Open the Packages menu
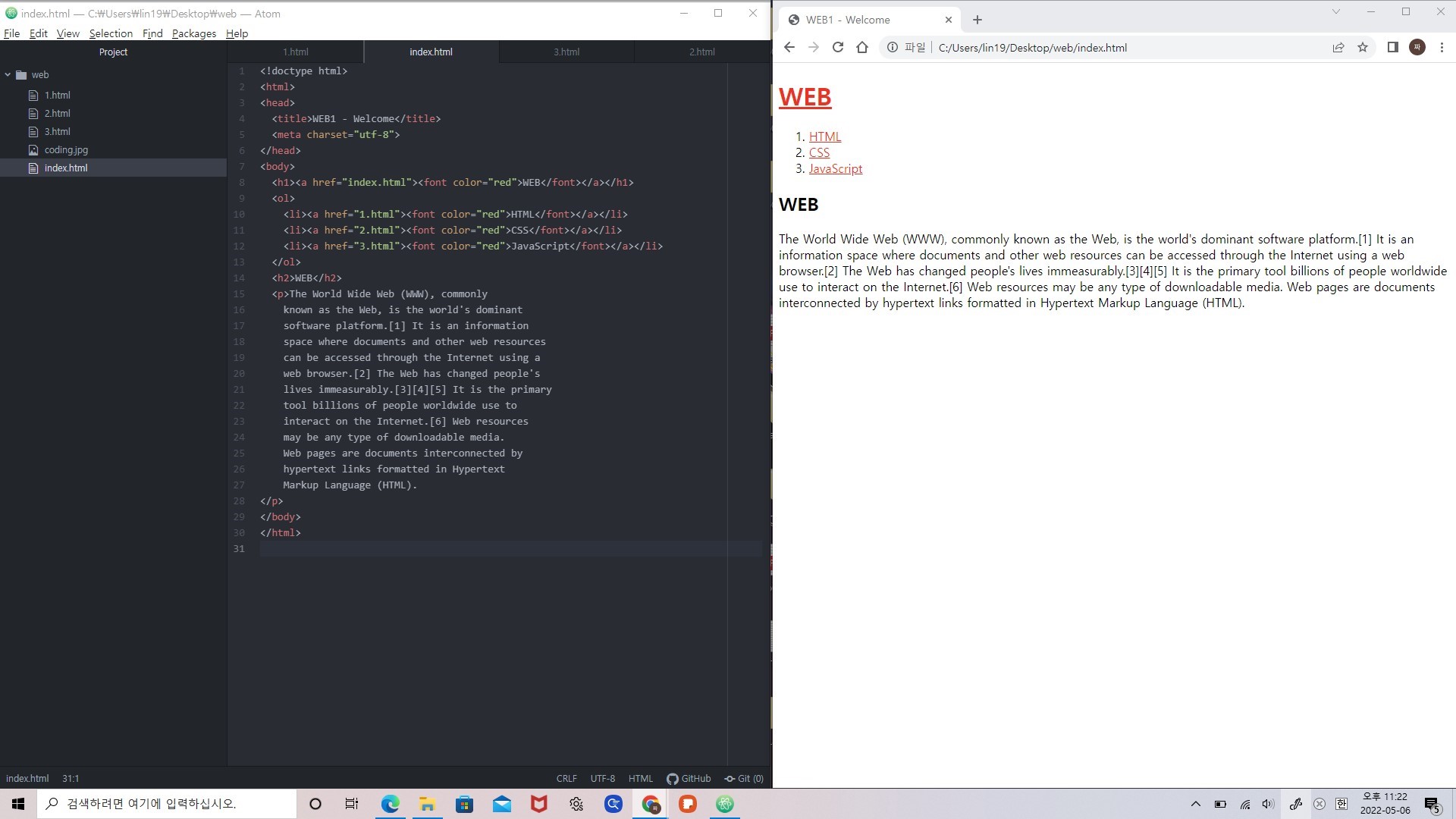1456x819 pixels. pos(193,33)
